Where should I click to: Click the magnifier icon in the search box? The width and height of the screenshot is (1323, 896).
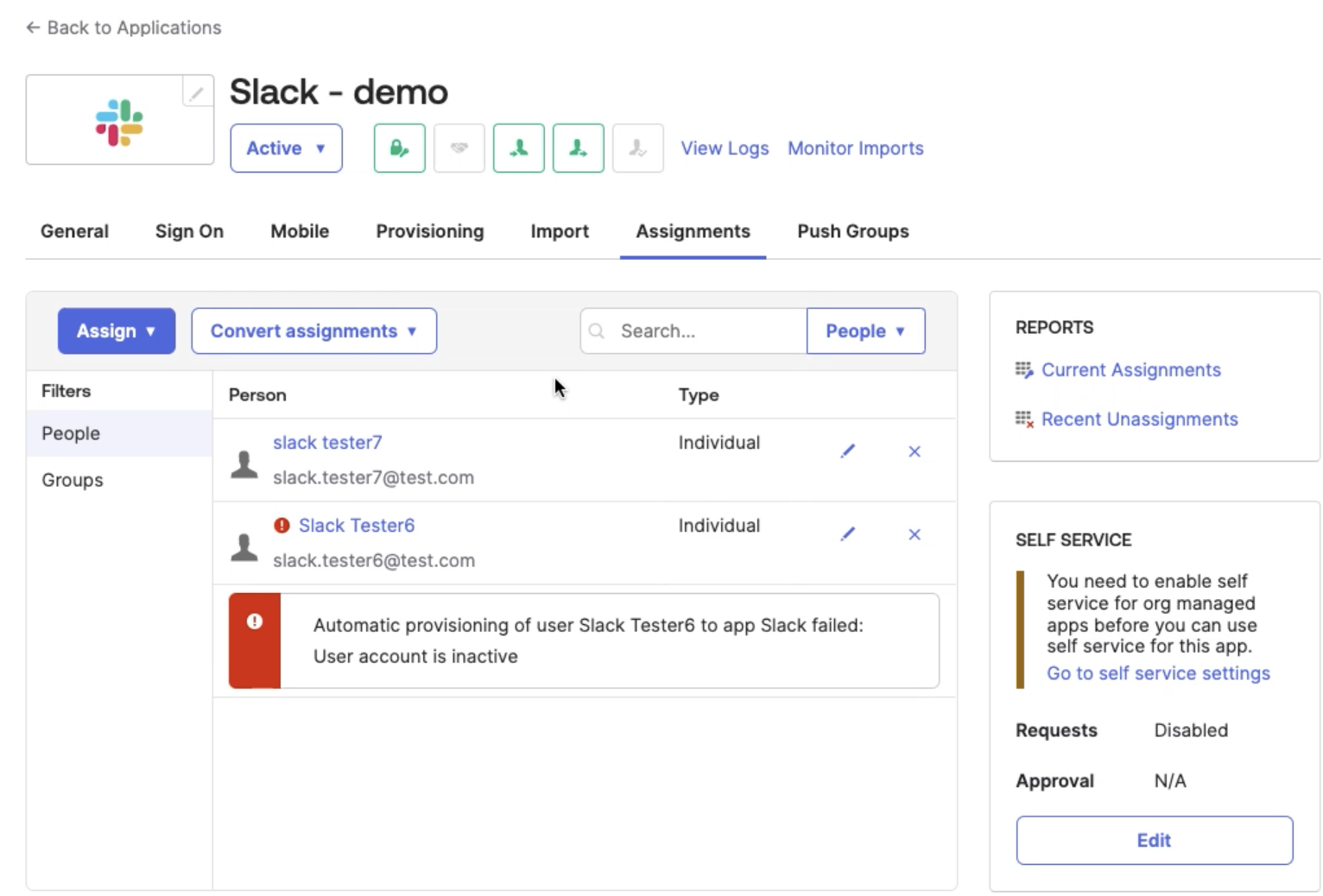(x=597, y=331)
